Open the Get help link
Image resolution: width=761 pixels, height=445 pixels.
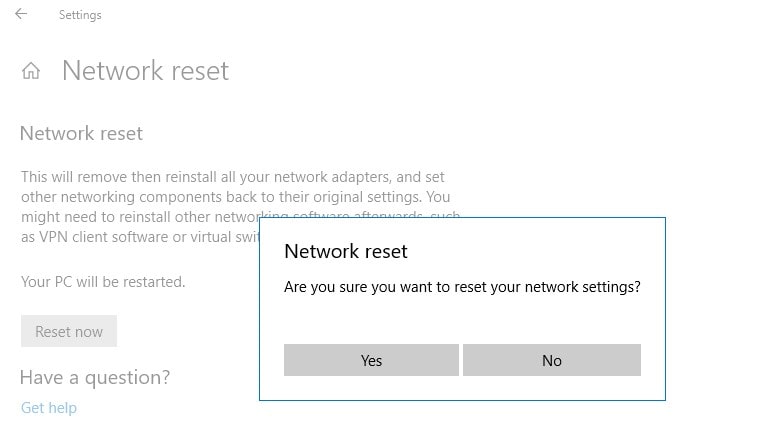pyautogui.click(x=49, y=408)
